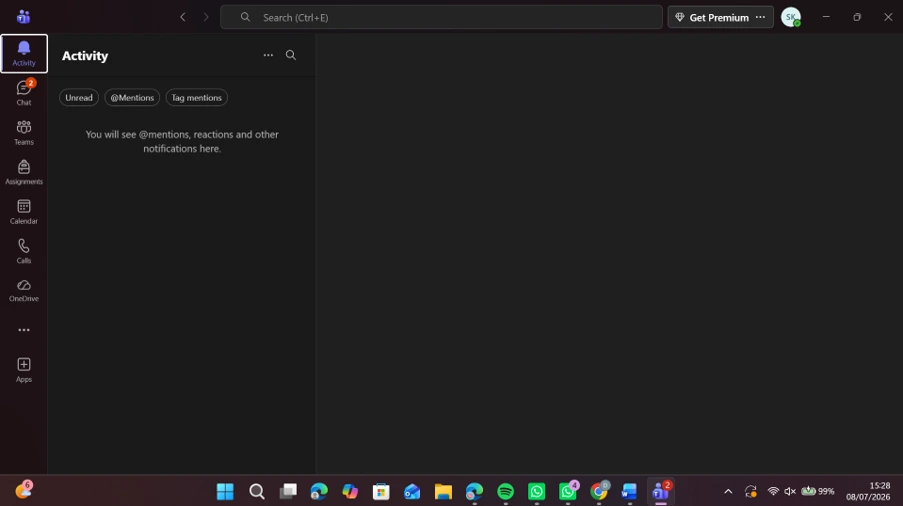The width and height of the screenshot is (903, 506).
Task: Go forward with the forward arrow
Action: click(206, 17)
